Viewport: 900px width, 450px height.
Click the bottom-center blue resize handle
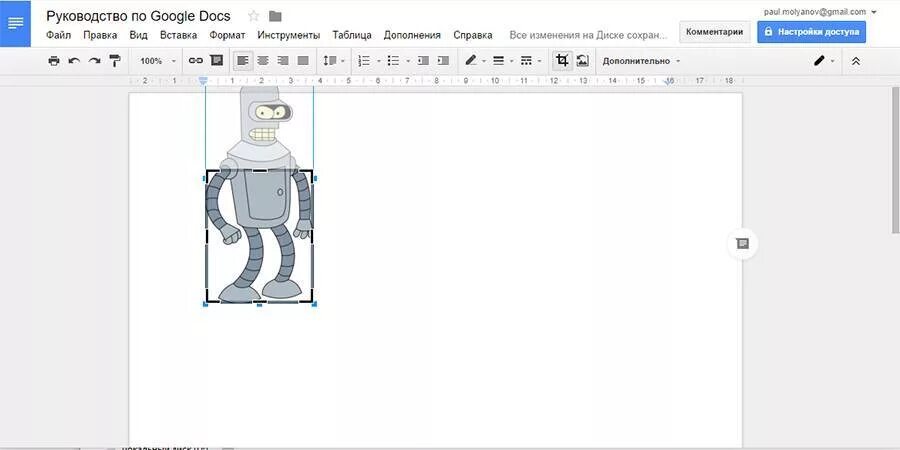click(x=259, y=304)
